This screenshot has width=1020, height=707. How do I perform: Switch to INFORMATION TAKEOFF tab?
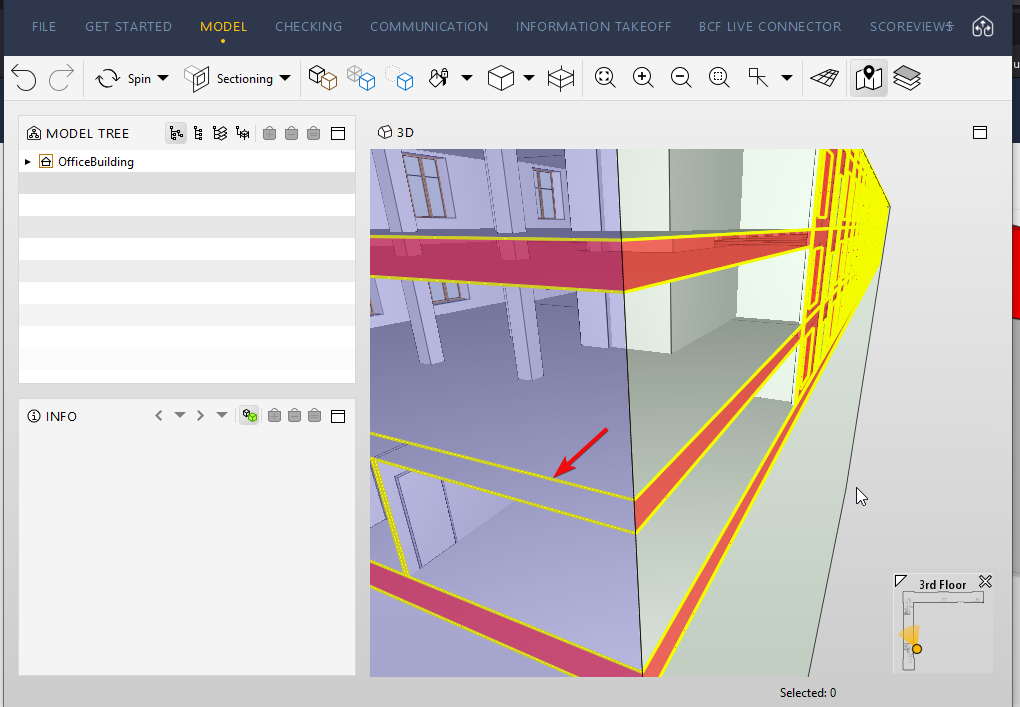tap(593, 27)
